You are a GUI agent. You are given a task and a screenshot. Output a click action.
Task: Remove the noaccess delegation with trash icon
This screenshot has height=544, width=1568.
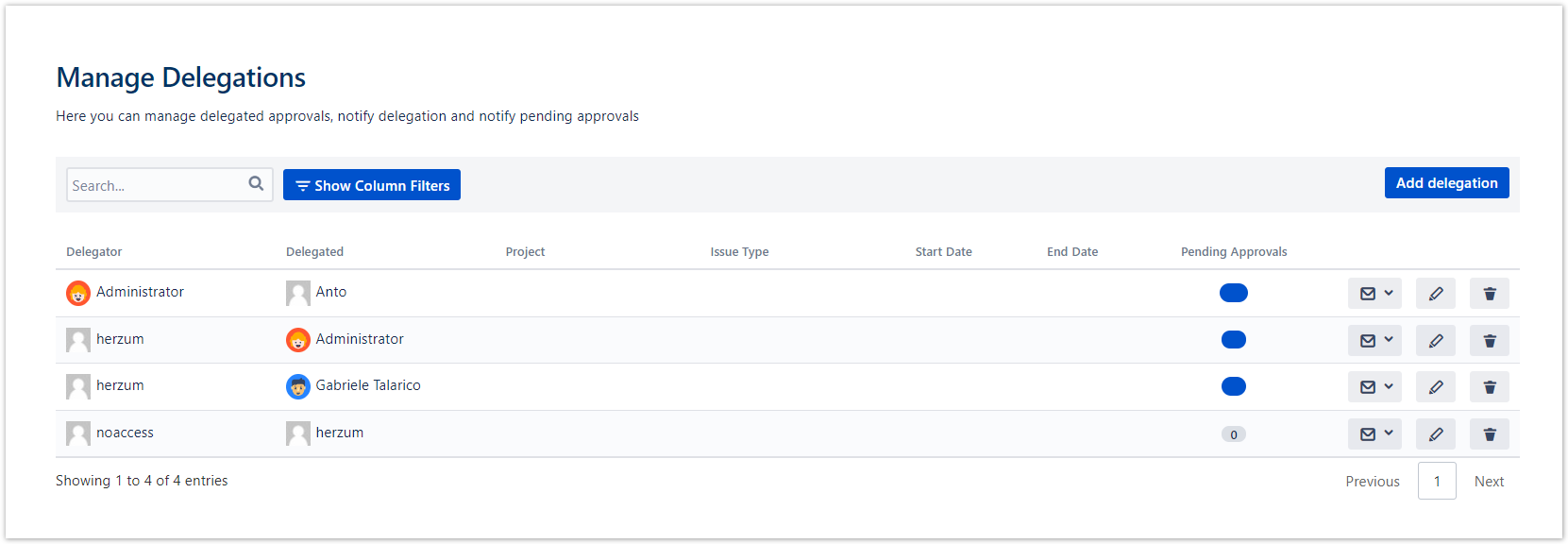click(x=1489, y=434)
